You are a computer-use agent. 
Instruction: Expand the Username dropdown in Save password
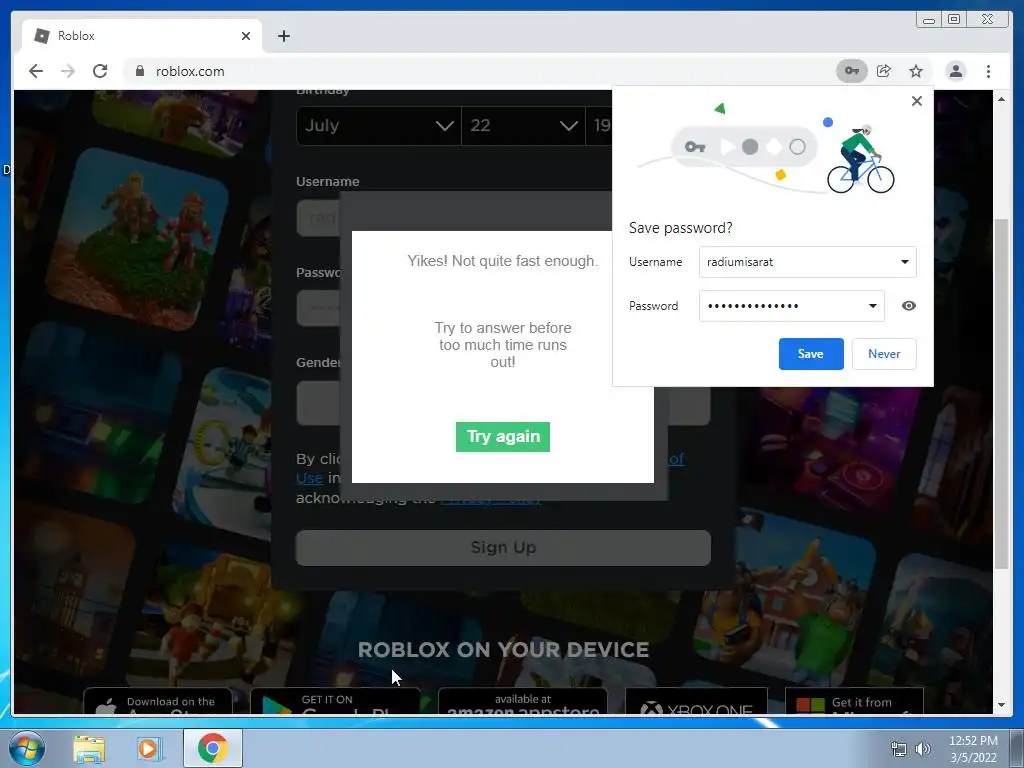click(904, 262)
